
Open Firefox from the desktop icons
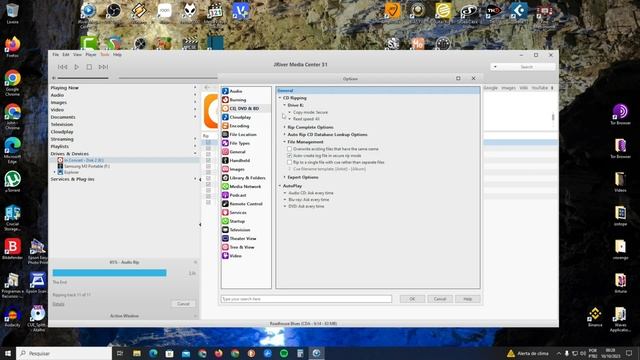12,47
